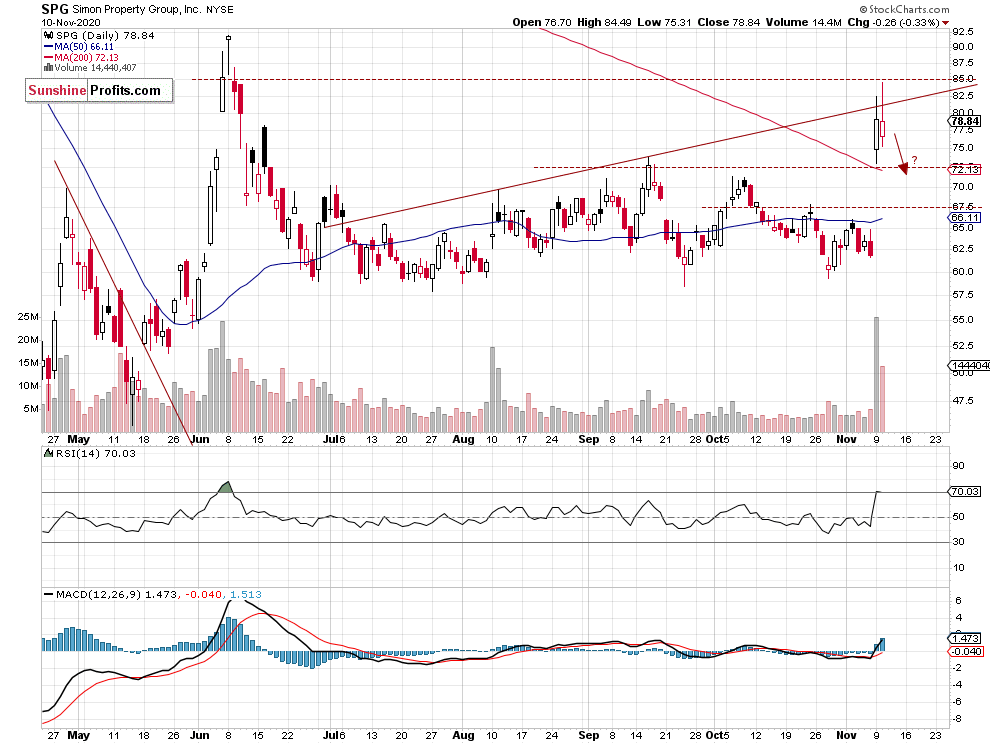
Task: Click the Open 76.70 value
Action: (542, 22)
